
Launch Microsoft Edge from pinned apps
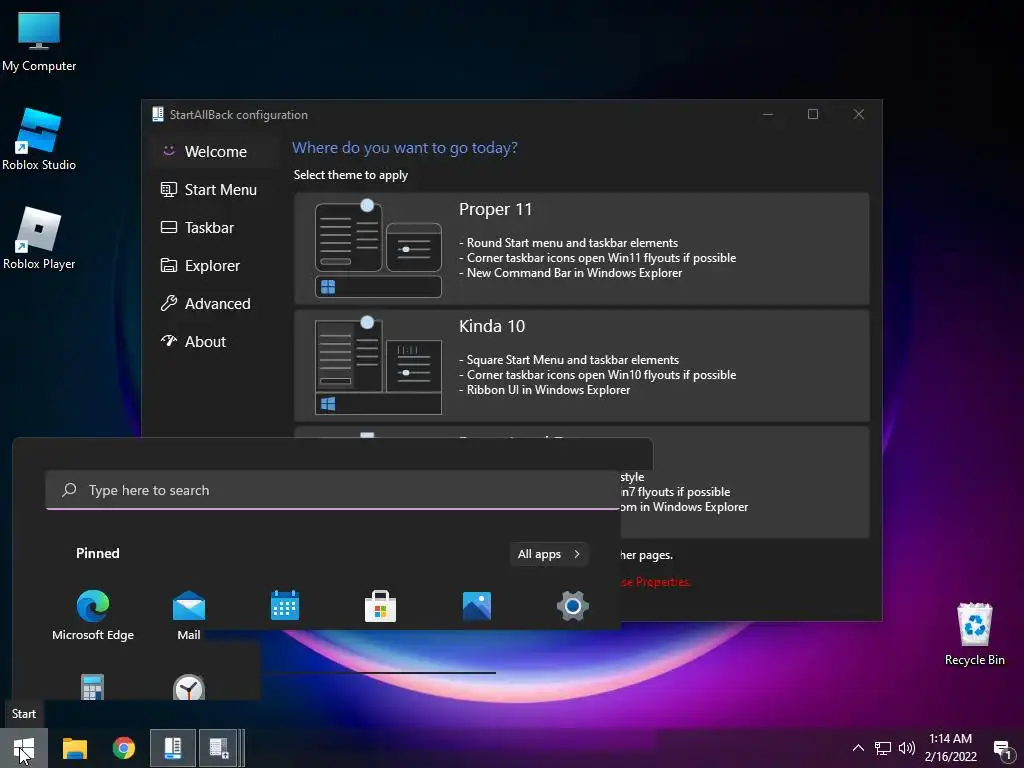click(x=93, y=615)
